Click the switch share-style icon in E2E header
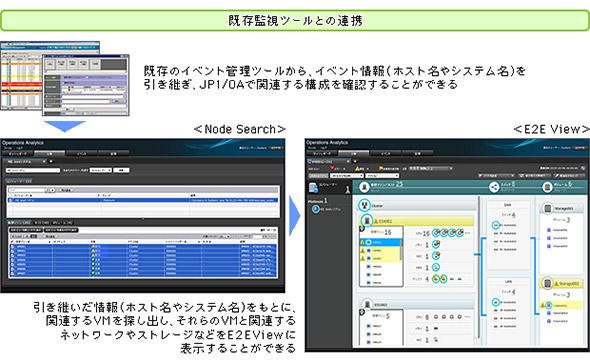590x362 pixels. tap(494, 187)
